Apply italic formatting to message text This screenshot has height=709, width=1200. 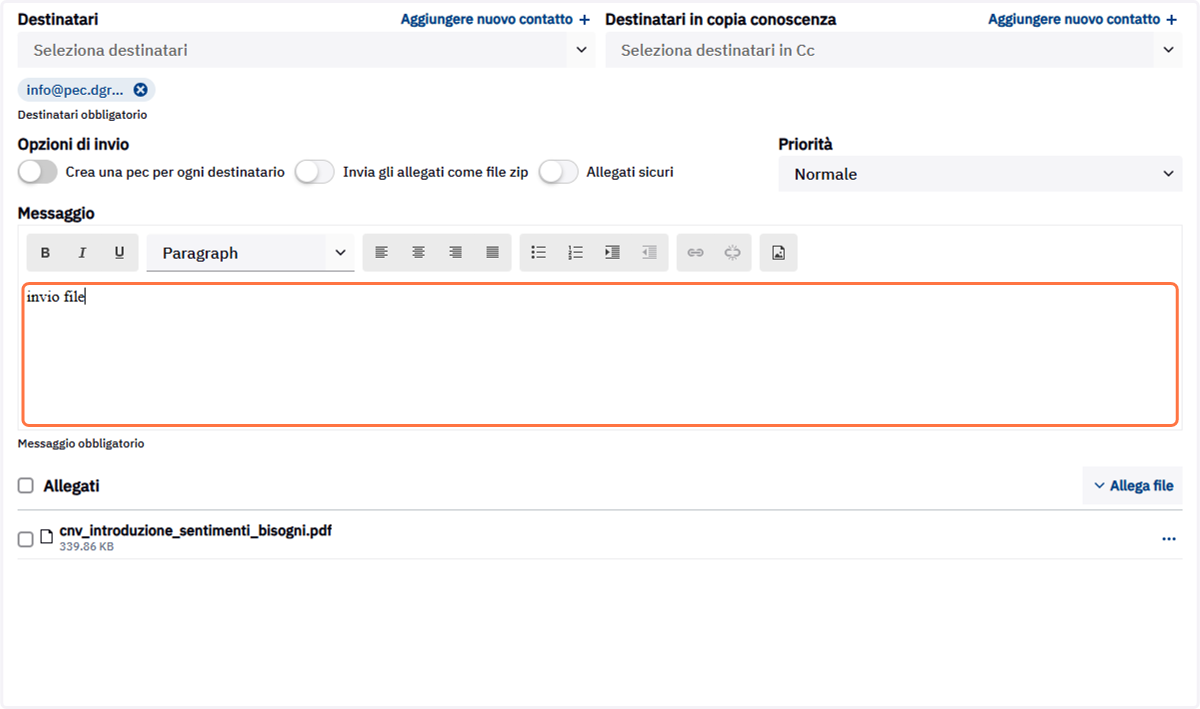coord(82,253)
